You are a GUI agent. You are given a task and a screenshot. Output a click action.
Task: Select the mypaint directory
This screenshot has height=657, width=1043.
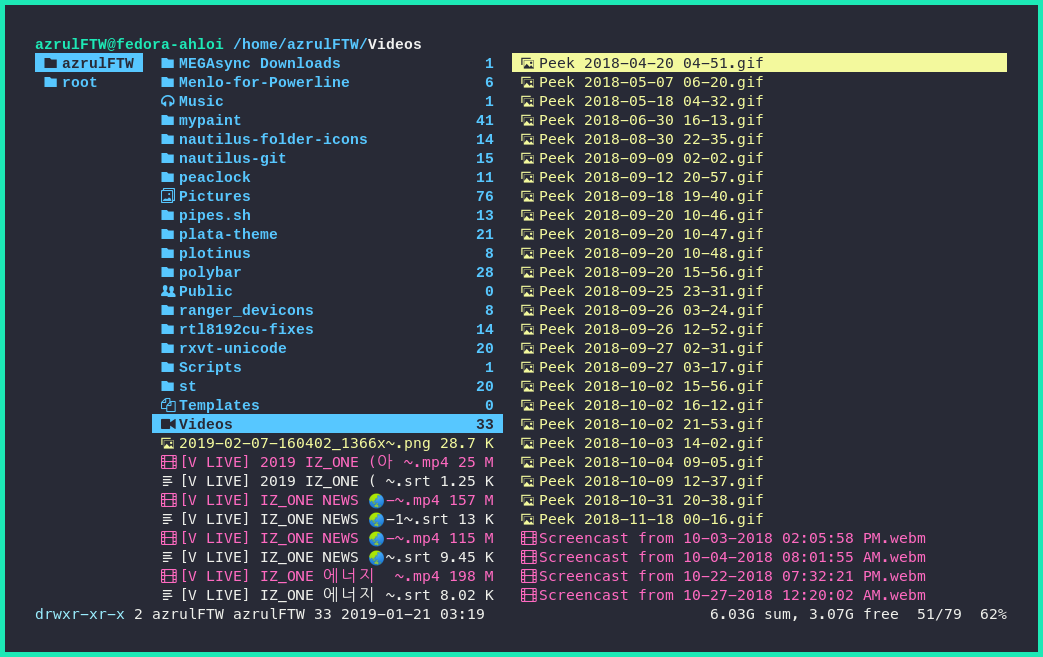click(327, 120)
